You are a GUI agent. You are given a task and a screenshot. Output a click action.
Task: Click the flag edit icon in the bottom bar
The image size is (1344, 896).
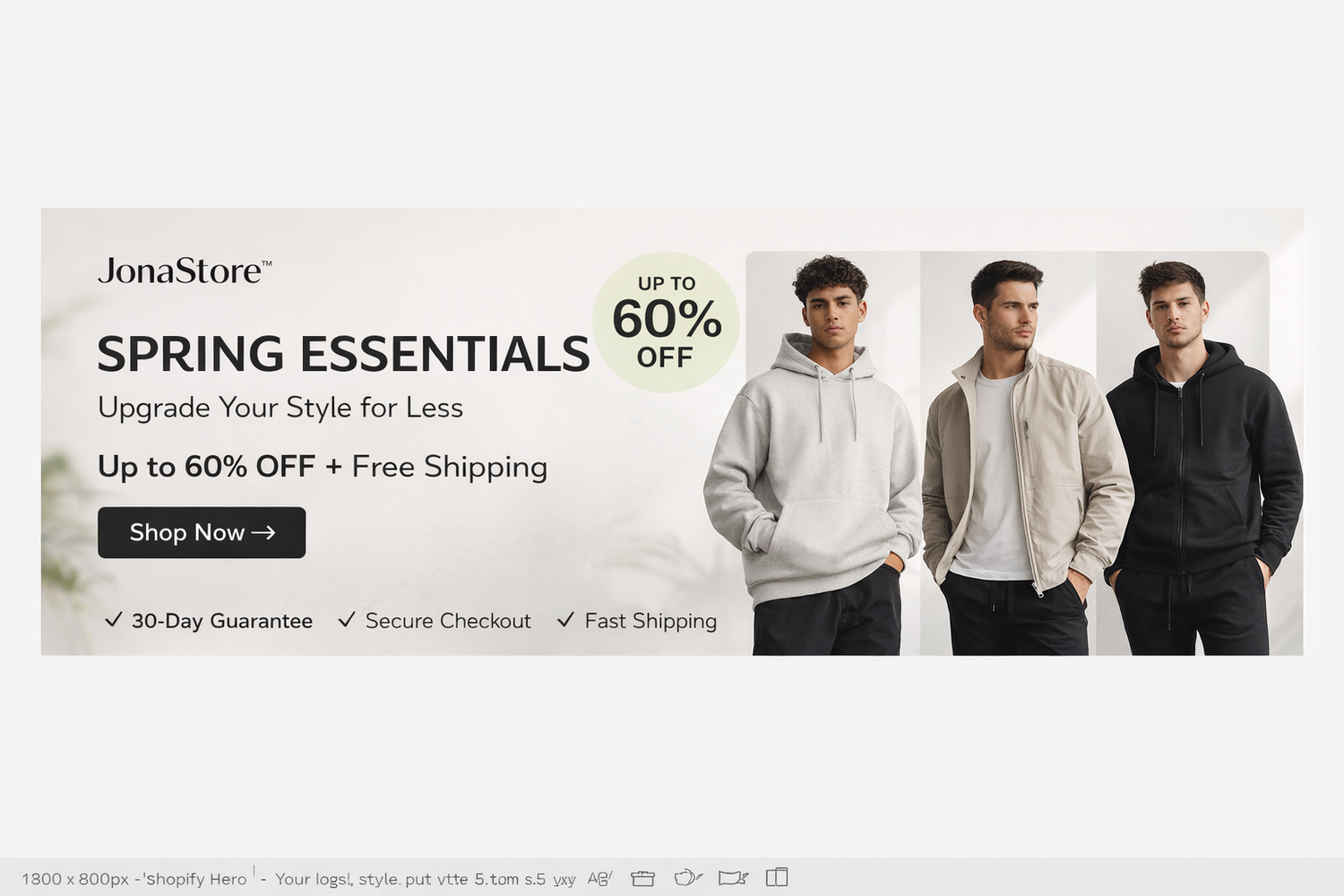coord(733,877)
